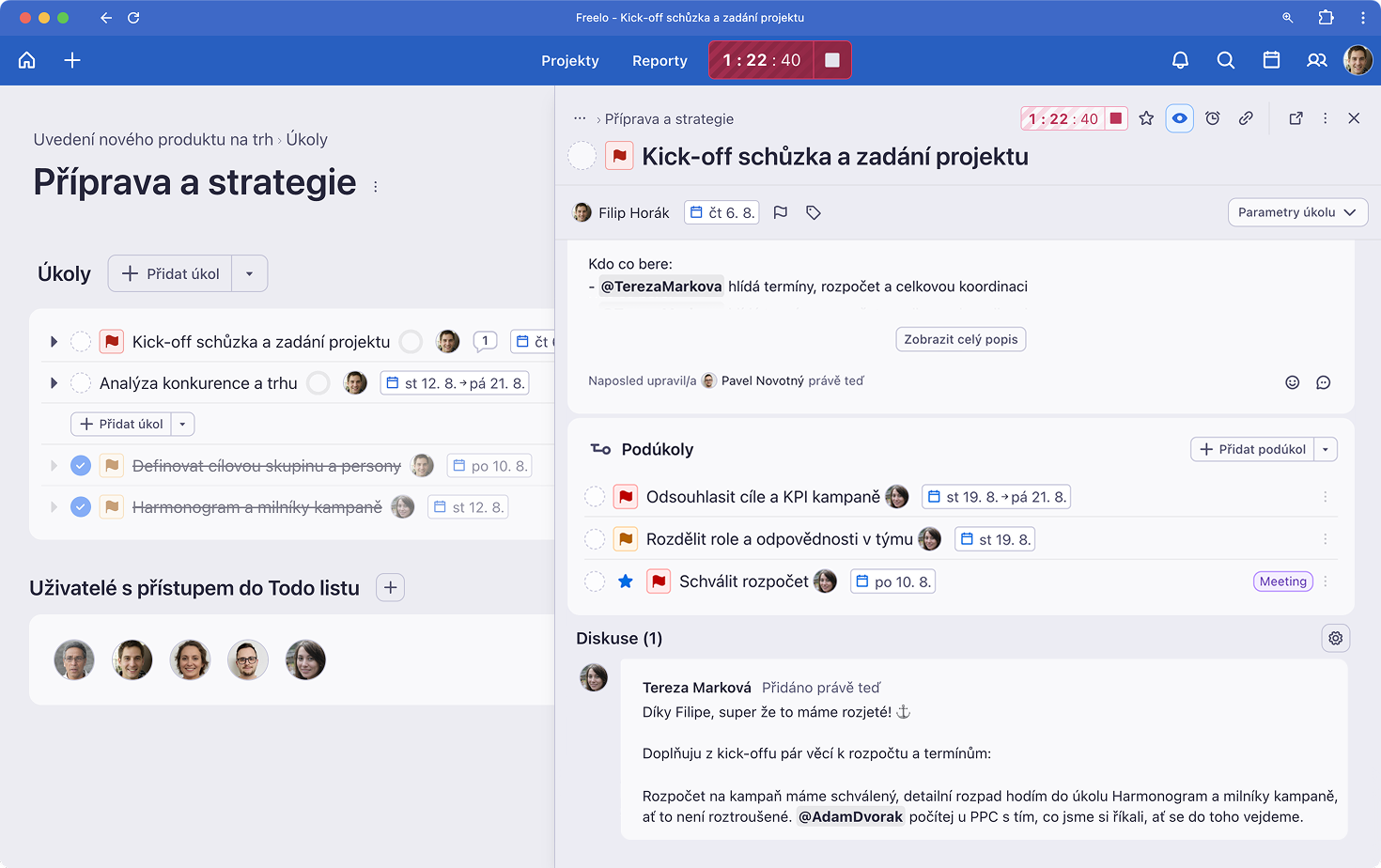Open Diskuse settings gear
The width and height of the screenshot is (1381, 868).
1335,638
